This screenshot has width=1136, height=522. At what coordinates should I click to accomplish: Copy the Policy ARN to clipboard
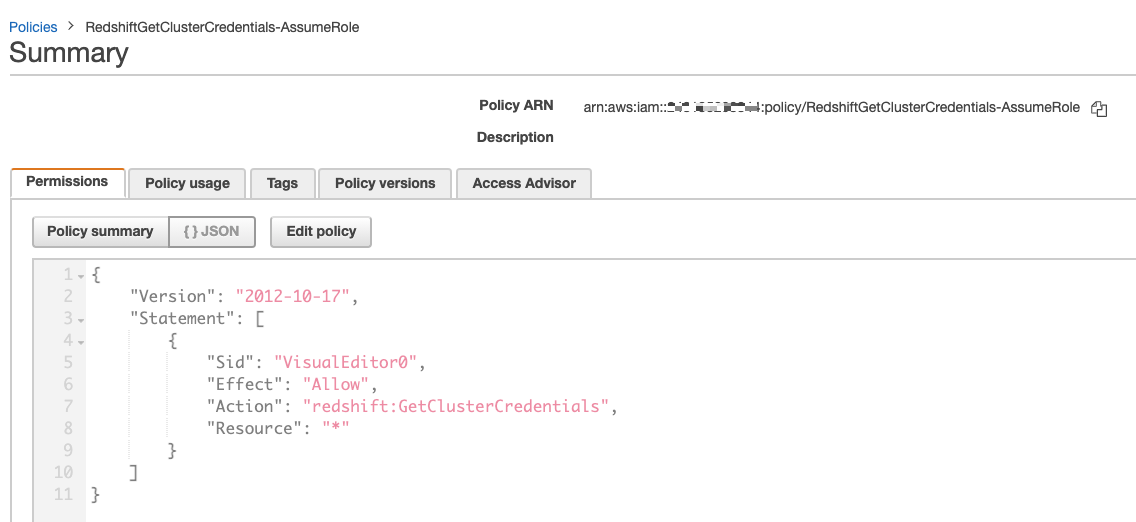tap(1099, 109)
